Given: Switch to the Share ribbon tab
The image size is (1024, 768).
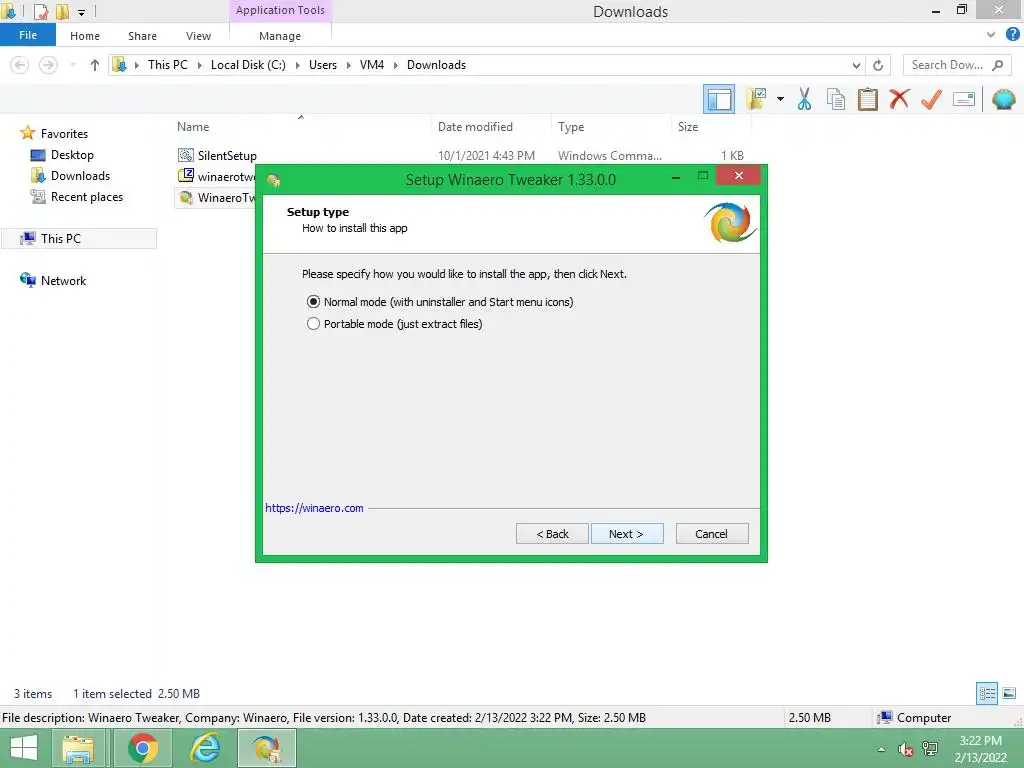Looking at the screenshot, I should pos(142,36).
